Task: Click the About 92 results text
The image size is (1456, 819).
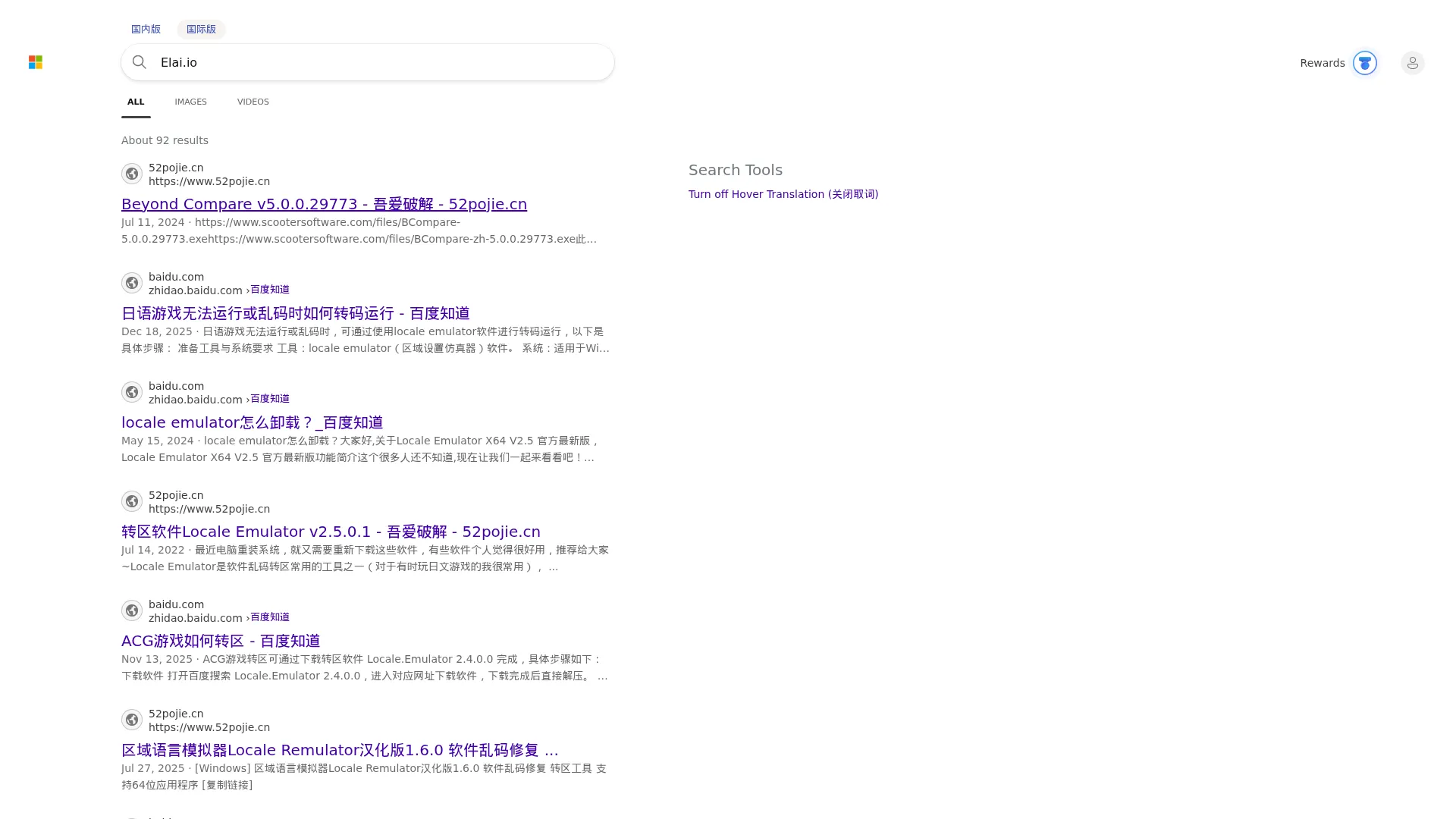Action: tap(165, 140)
